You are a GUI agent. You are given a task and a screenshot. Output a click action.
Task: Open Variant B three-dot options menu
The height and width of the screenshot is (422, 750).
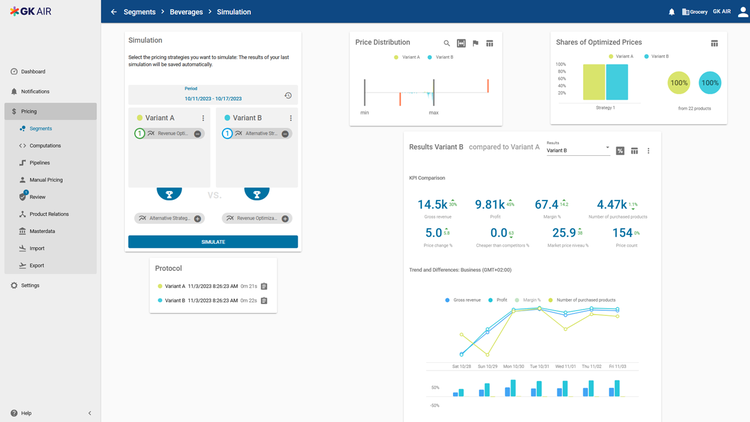[290, 118]
